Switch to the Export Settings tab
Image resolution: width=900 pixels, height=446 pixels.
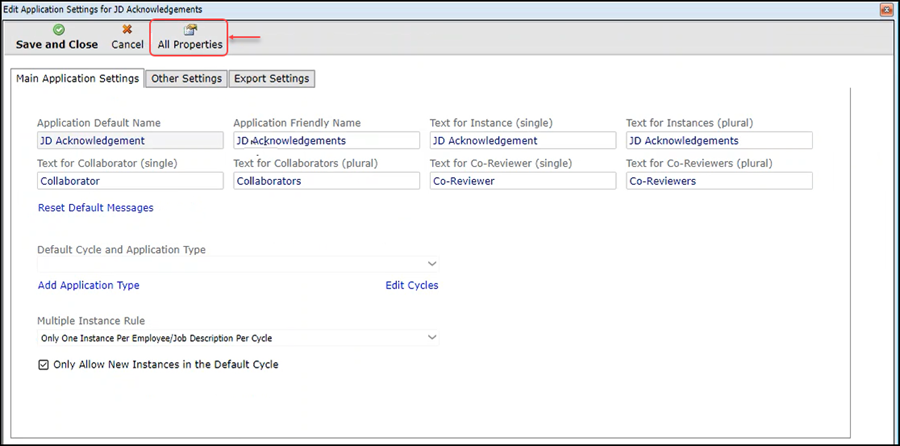click(271, 79)
